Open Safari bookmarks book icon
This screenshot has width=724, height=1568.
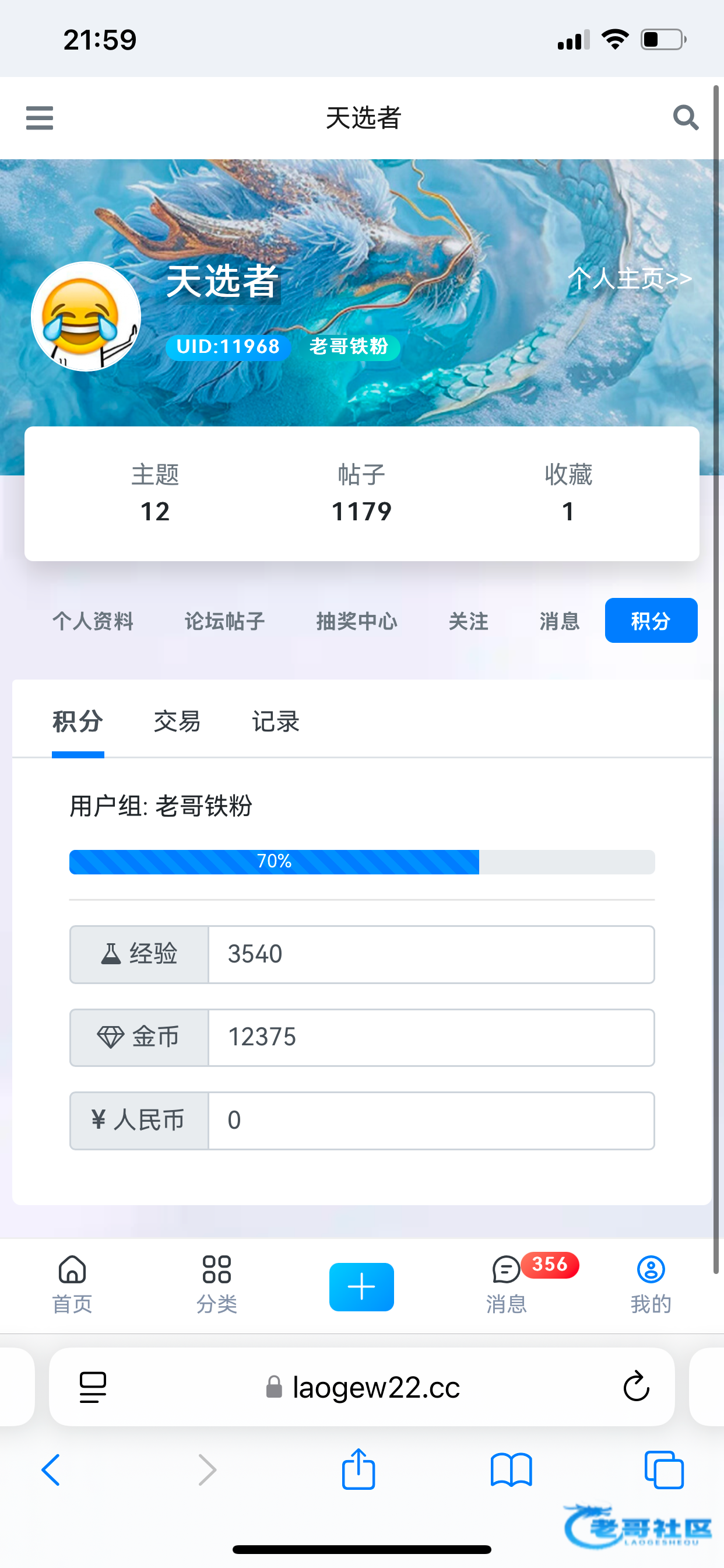[511, 1469]
